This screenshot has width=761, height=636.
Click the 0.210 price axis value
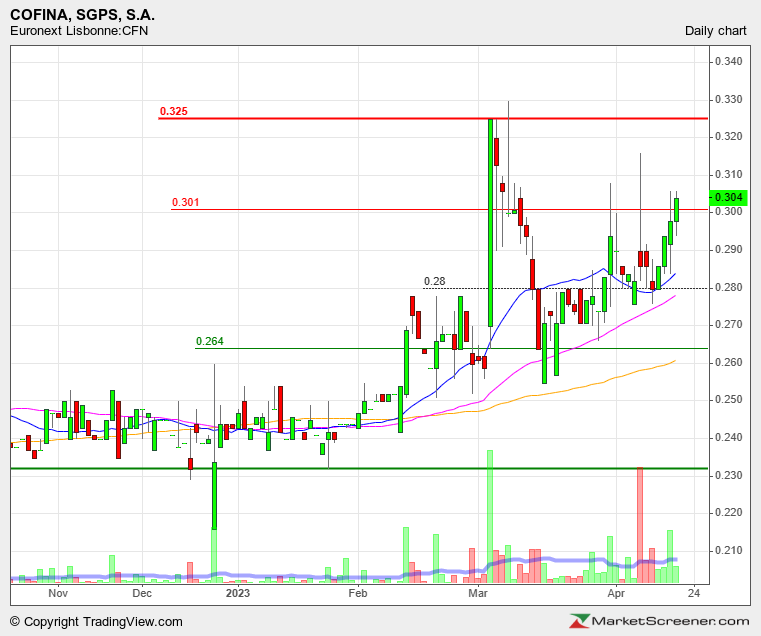pos(728,551)
